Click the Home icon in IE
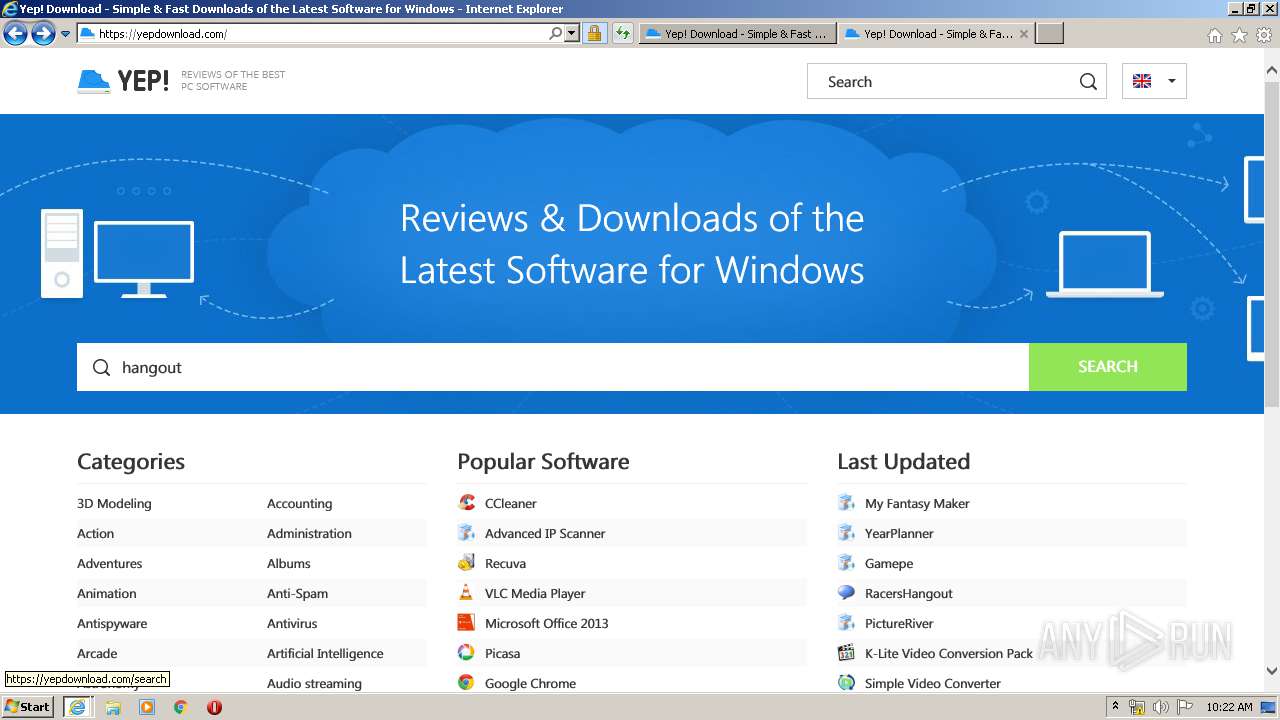 1214,35
